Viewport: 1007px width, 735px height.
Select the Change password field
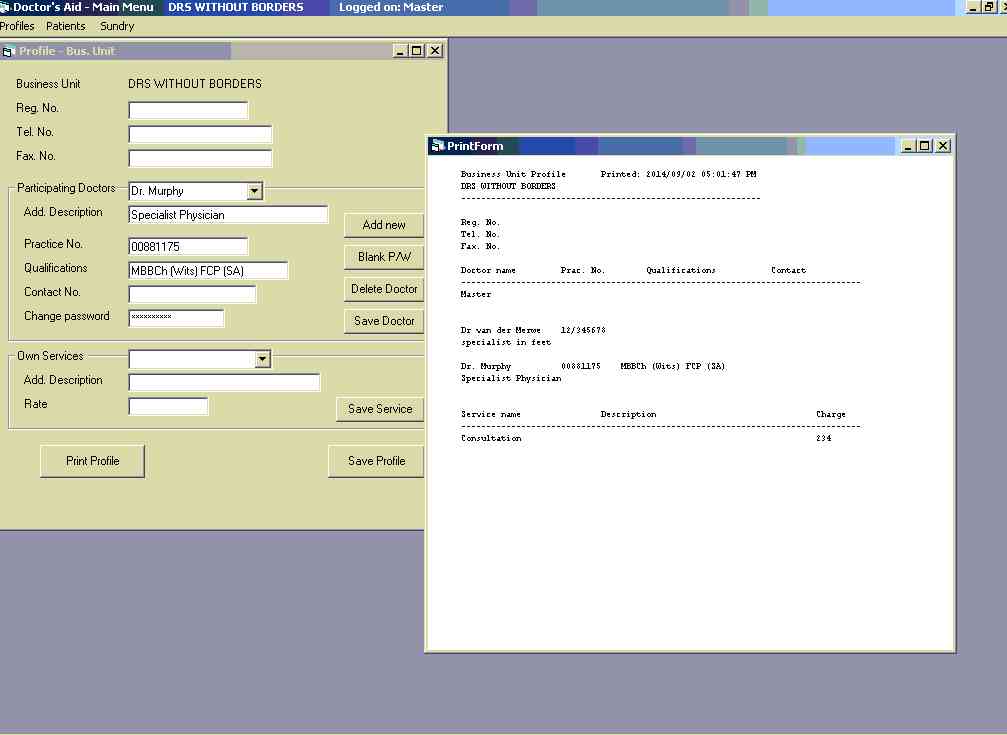click(176, 318)
